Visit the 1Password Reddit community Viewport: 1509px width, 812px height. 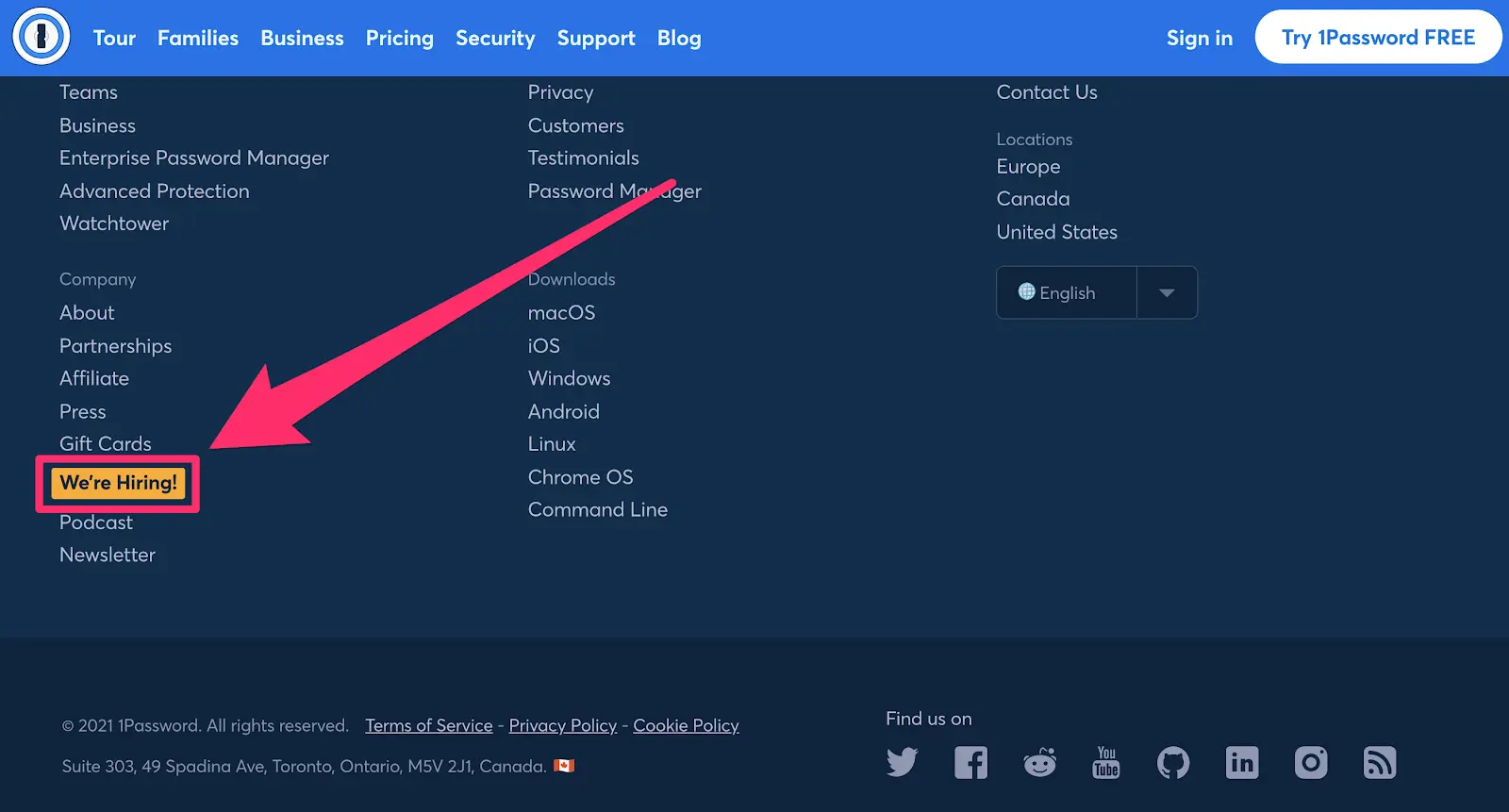click(1039, 762)
